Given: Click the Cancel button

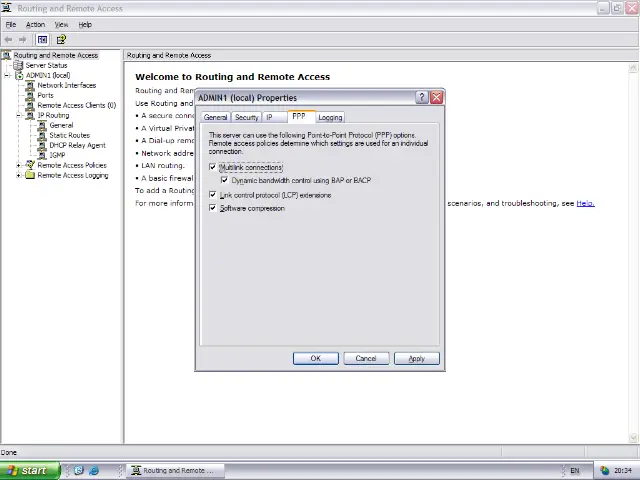Looking at the screenshot, I should (x=366, y=358).
